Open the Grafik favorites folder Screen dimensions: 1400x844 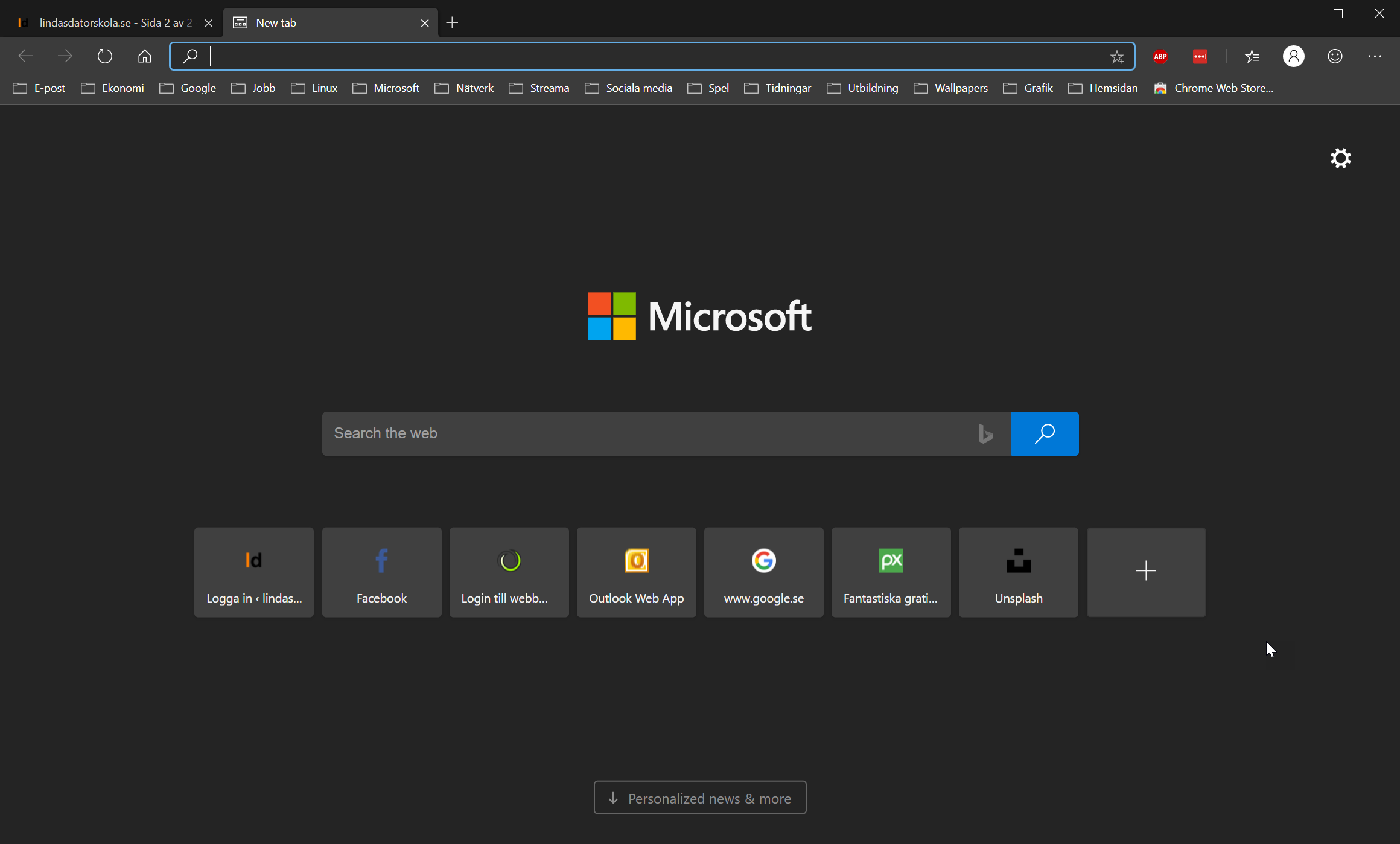tap(1028, 88)
